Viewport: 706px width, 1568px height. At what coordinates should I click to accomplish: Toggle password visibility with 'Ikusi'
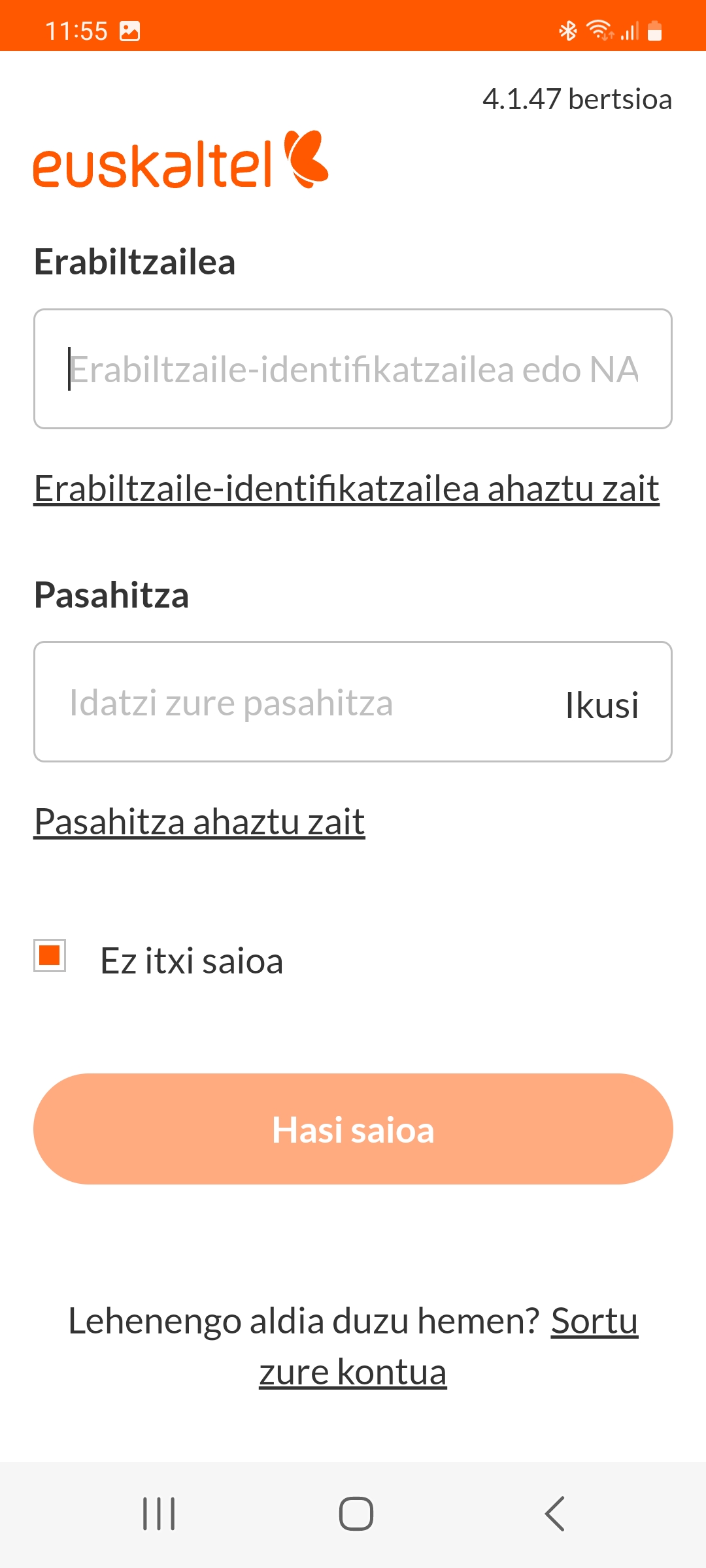pos(602,704)
